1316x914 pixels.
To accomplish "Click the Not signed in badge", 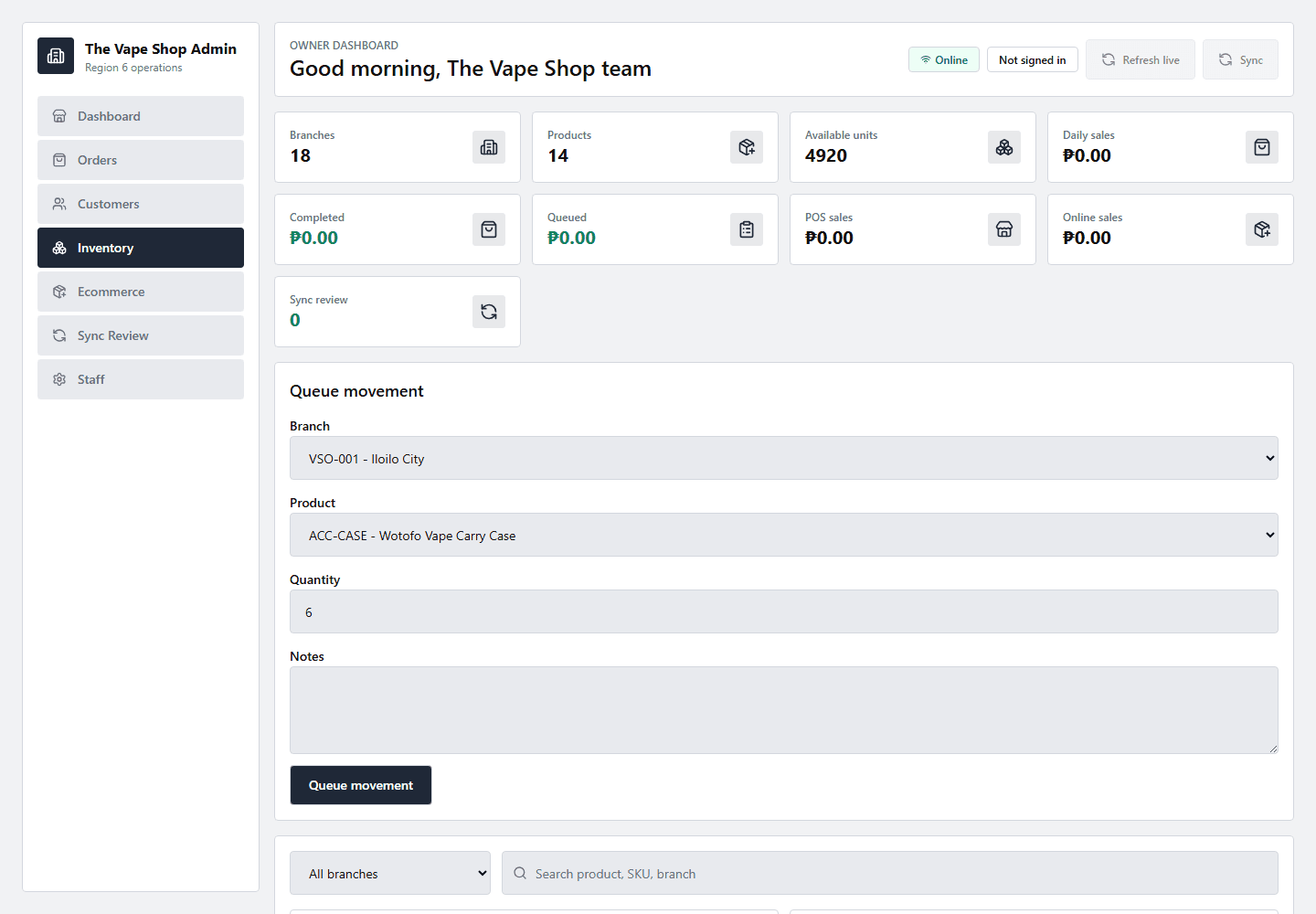I will tap(1033, 59).
